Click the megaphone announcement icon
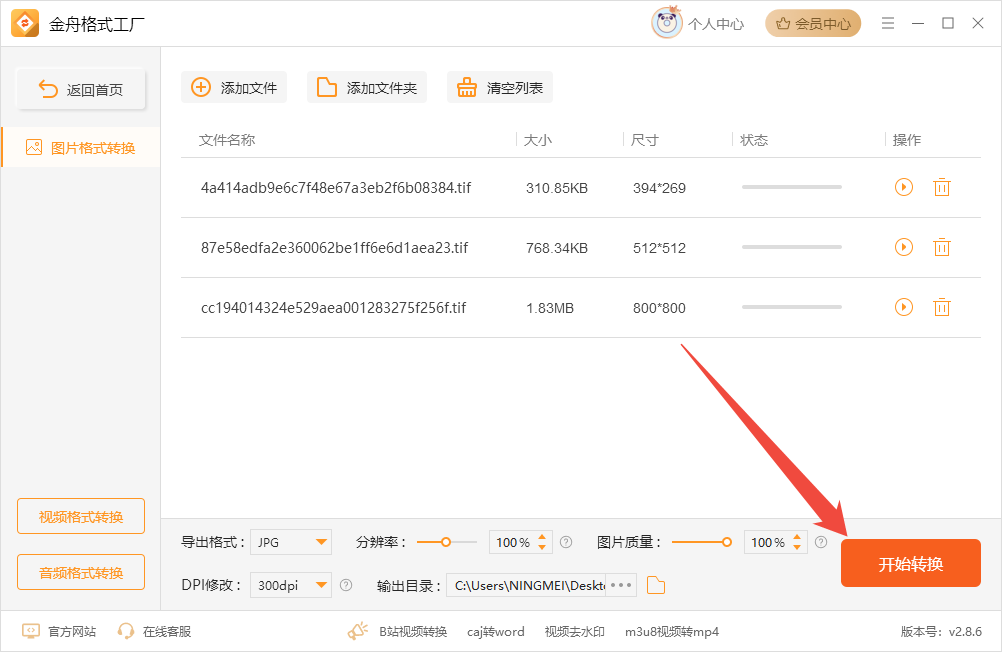The width and height of the screenshot is (1002, 652). [x=358, y=631]
